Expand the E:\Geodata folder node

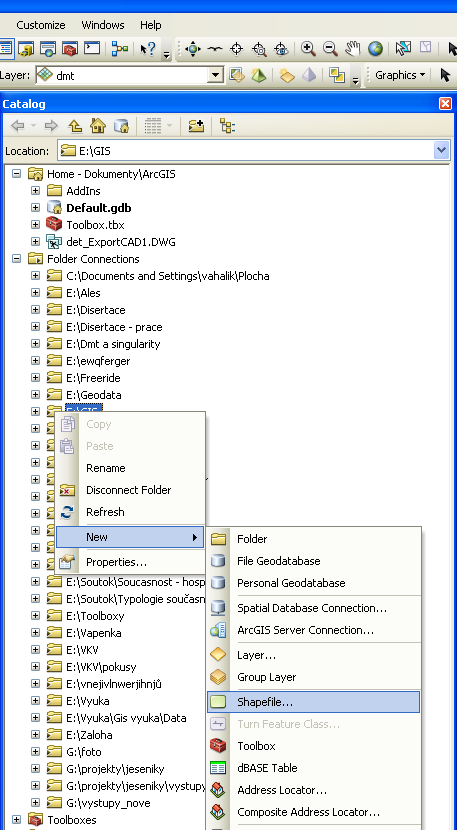[x=35, y=394]
